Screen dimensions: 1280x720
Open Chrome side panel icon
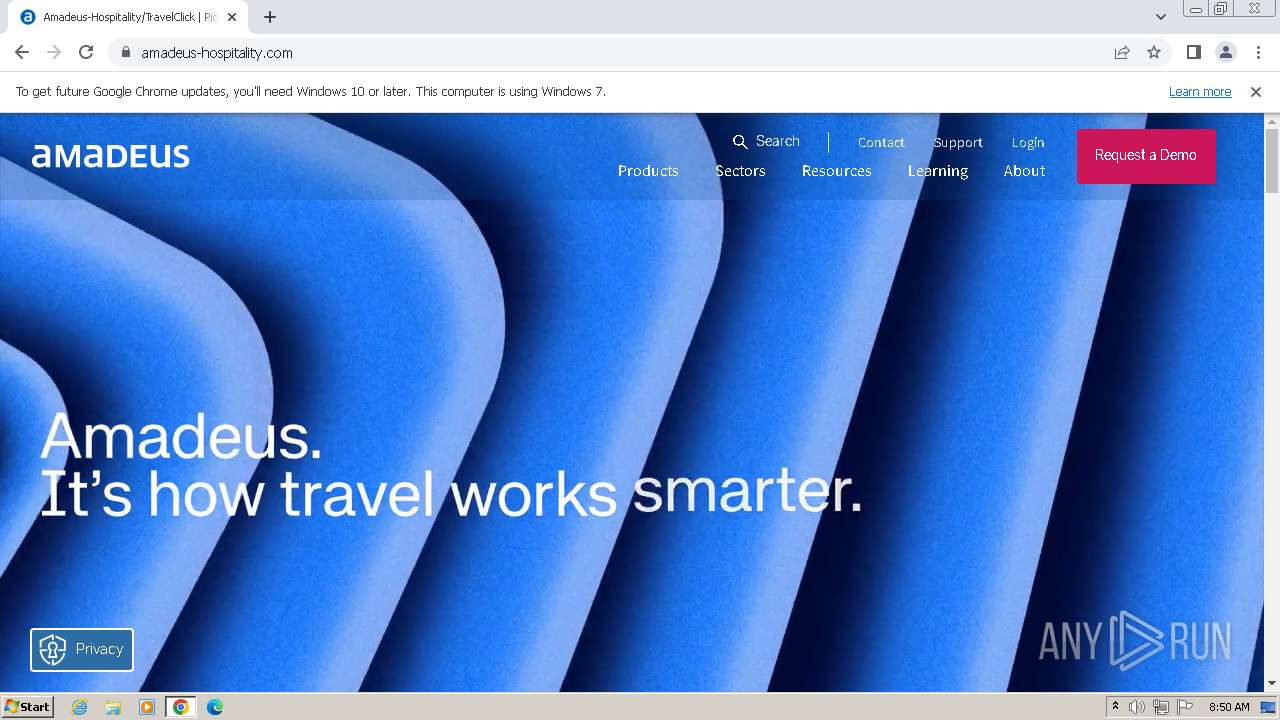pos(1194,53)
